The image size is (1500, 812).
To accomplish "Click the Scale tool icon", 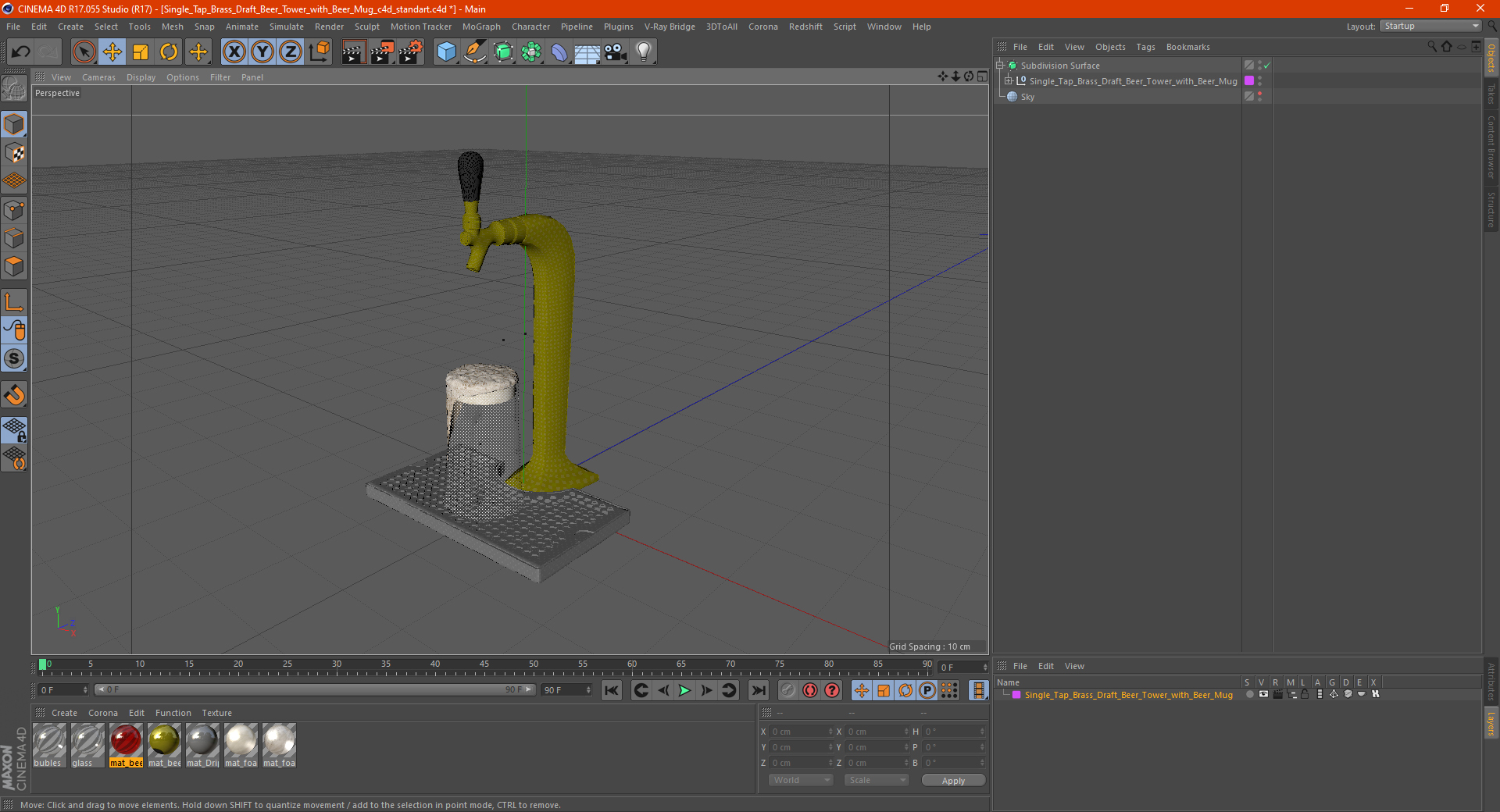I will pyautogui.click(x=141, y=52).
